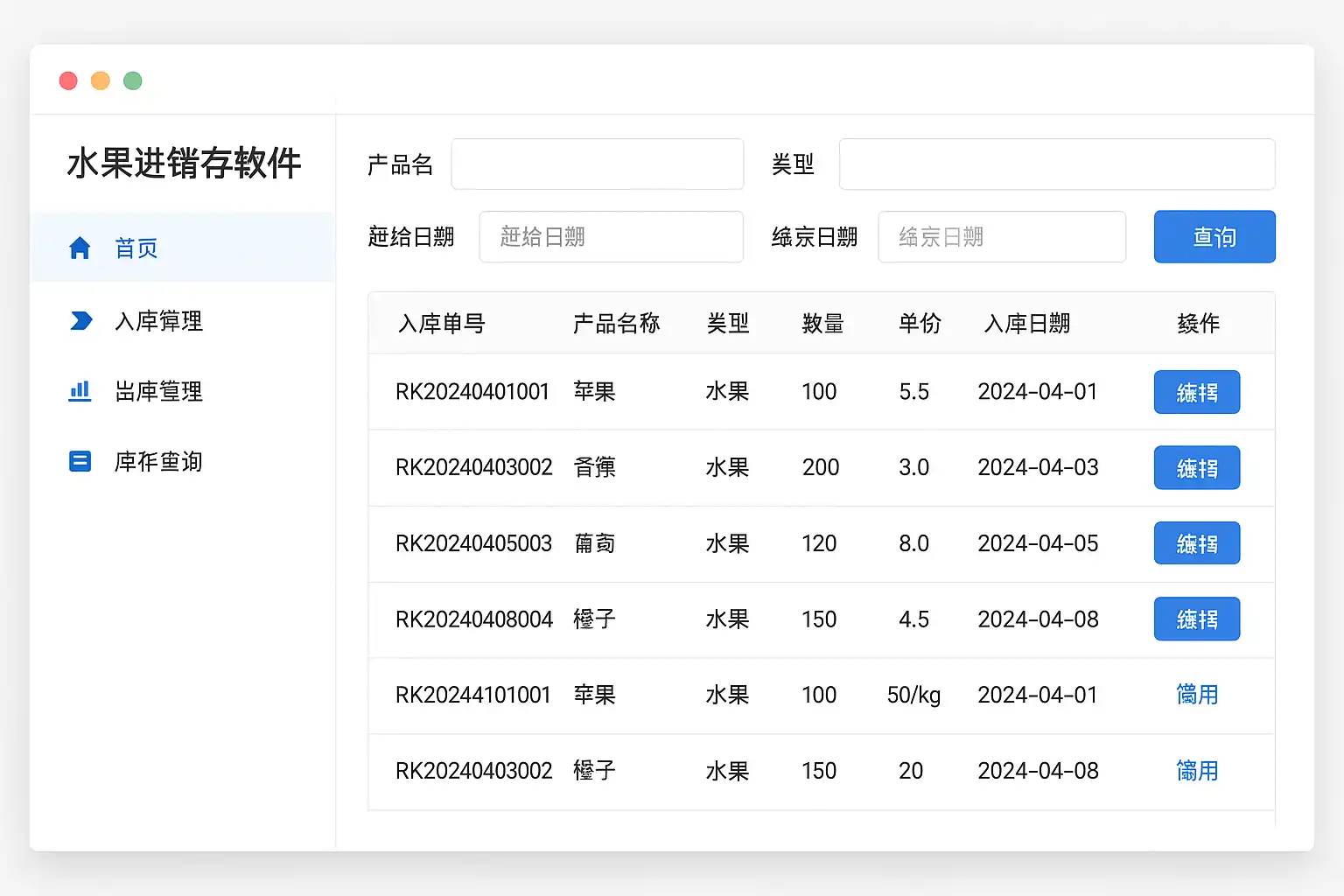Viewport: 1344px width, 896px height.
Task: Click the inventory list icon in sidebar
Action: coord(80,461)
